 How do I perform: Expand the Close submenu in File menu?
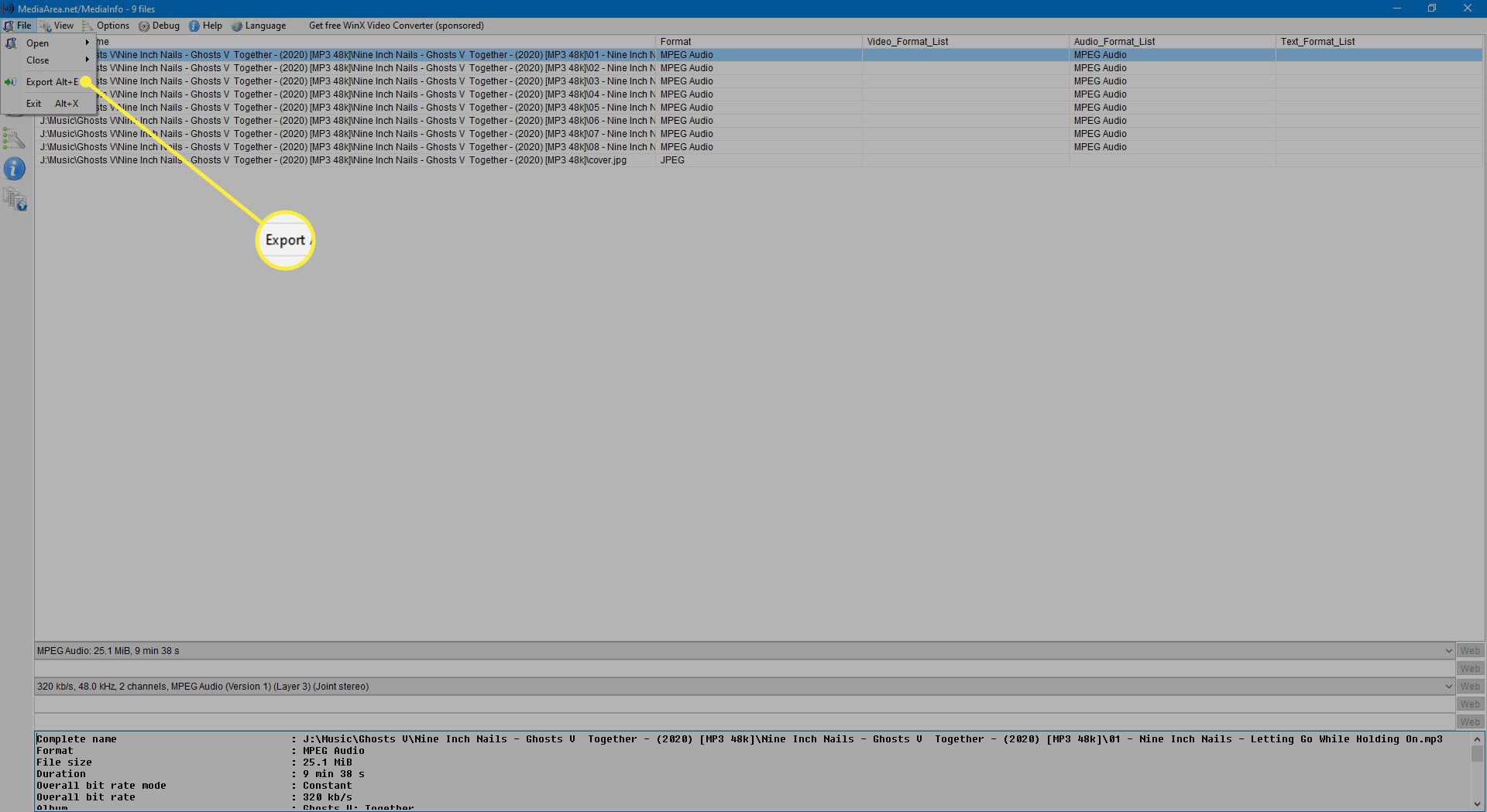coord(49,60)
